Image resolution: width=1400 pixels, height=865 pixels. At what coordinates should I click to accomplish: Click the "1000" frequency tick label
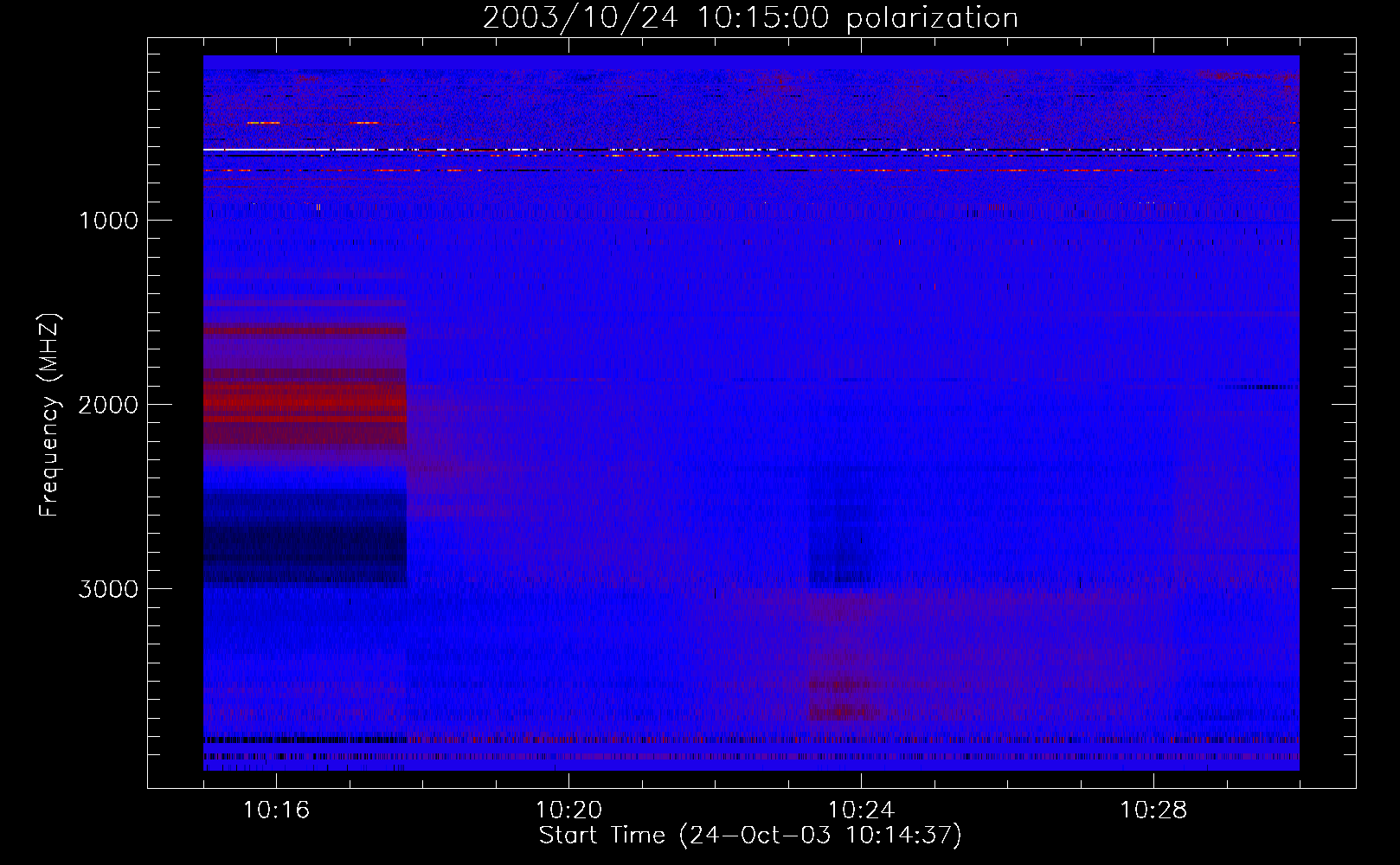coord(108,221)
